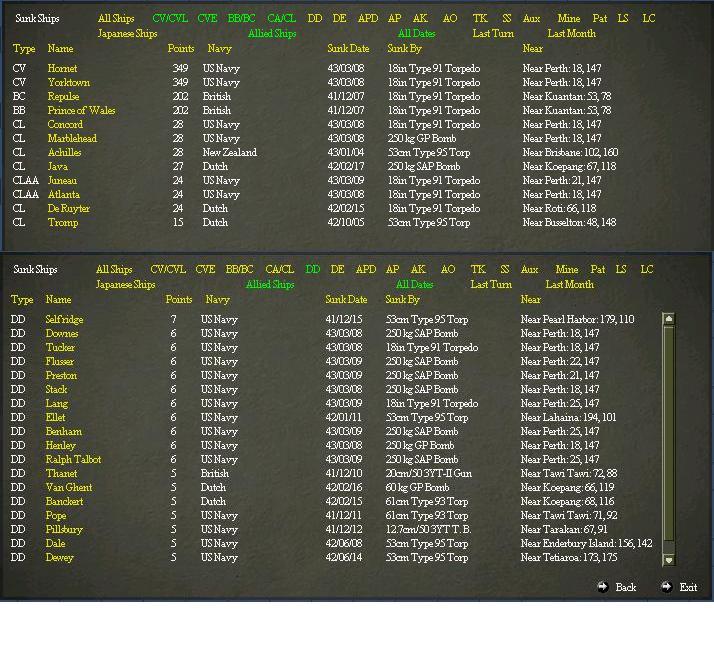714x648 pixels.
Task: Sort bottom list by Sunk By header
Action: [x=403, y=300]
